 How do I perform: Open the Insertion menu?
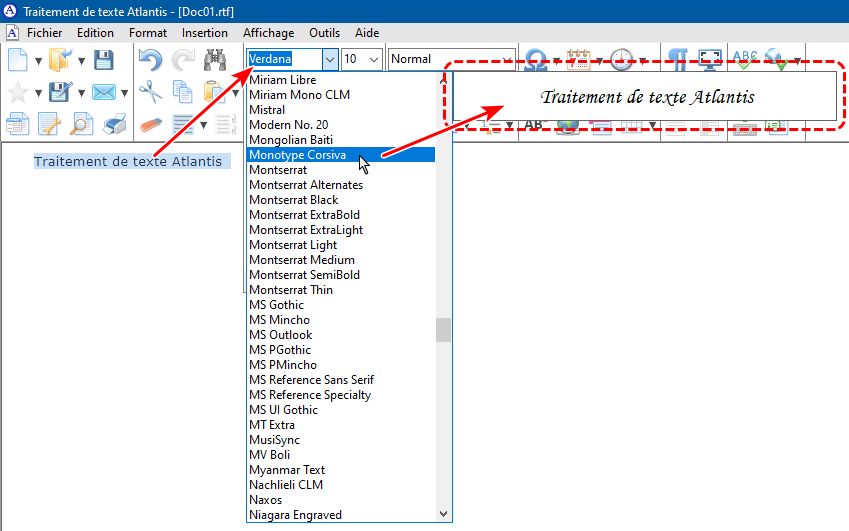coord(205,33)
